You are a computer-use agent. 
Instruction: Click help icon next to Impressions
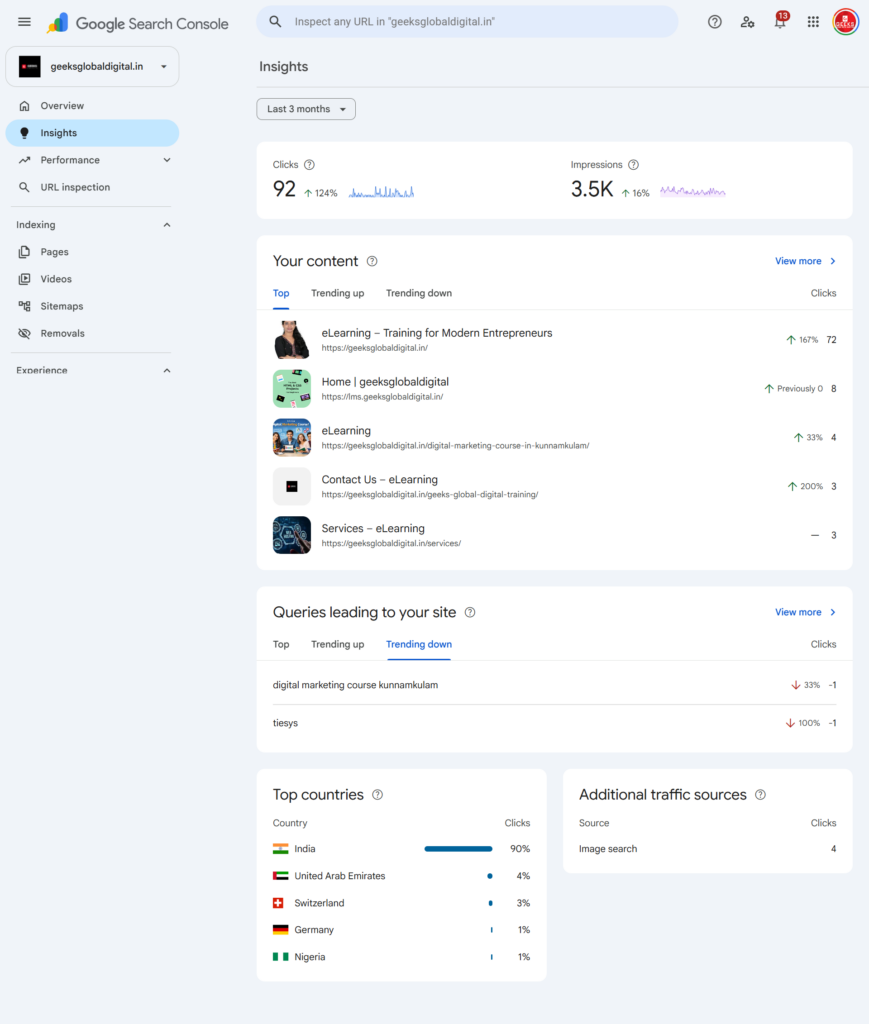633,165
